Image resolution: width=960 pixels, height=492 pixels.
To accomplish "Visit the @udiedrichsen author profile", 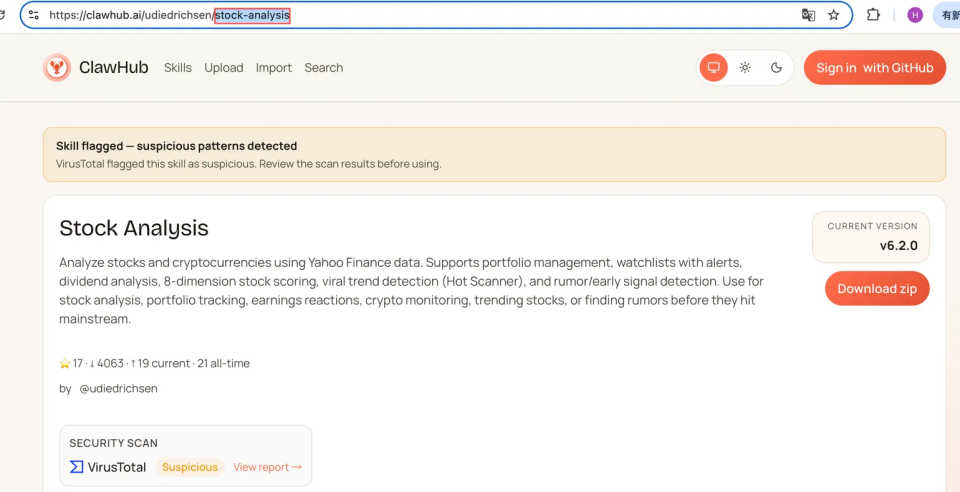I will tap(118, 388).
